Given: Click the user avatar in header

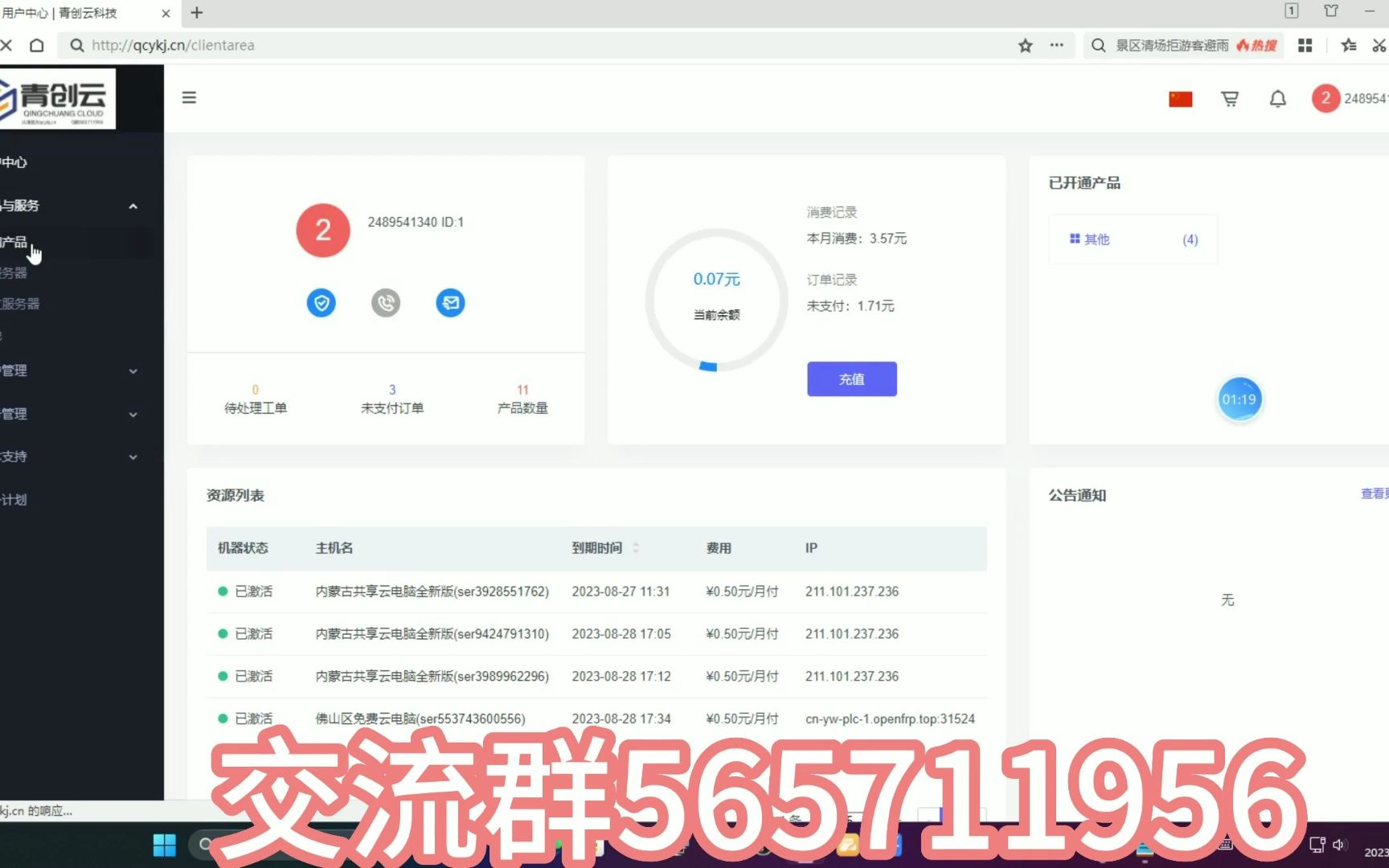Looking at the screenshot, I should [1325, 98].
